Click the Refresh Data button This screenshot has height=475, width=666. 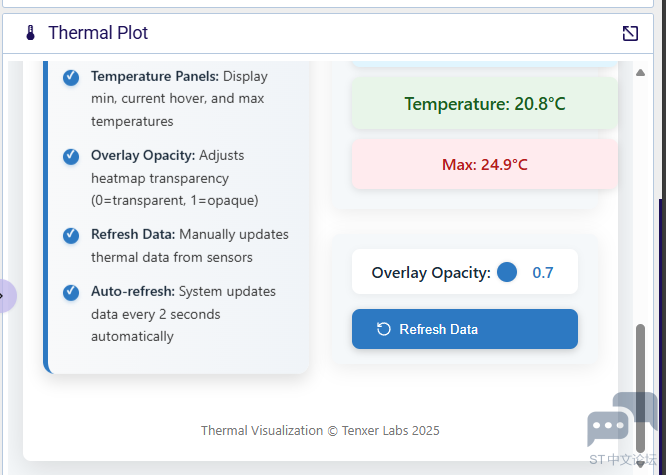tap(465, 329)
